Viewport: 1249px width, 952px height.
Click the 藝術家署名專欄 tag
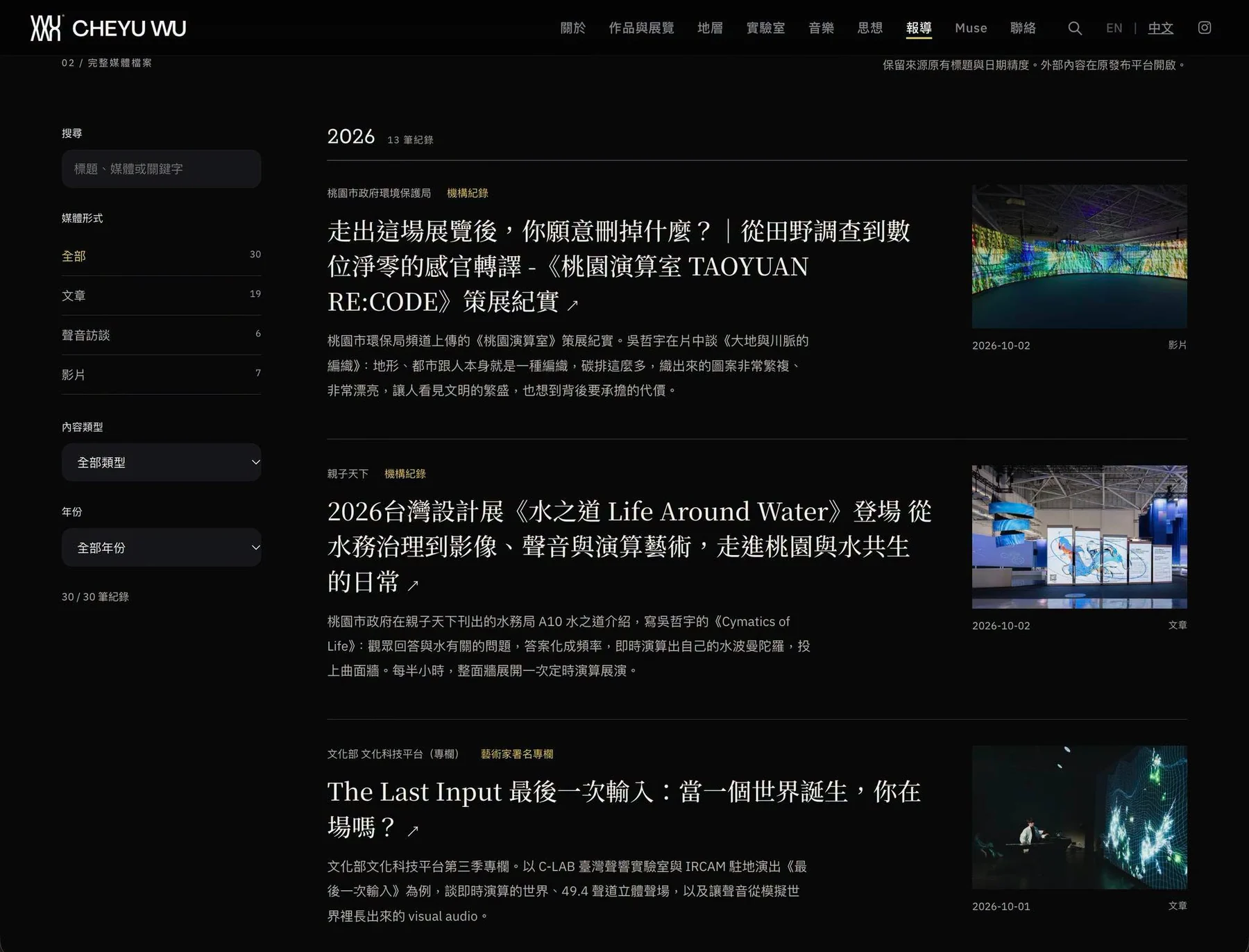[517, 754]
